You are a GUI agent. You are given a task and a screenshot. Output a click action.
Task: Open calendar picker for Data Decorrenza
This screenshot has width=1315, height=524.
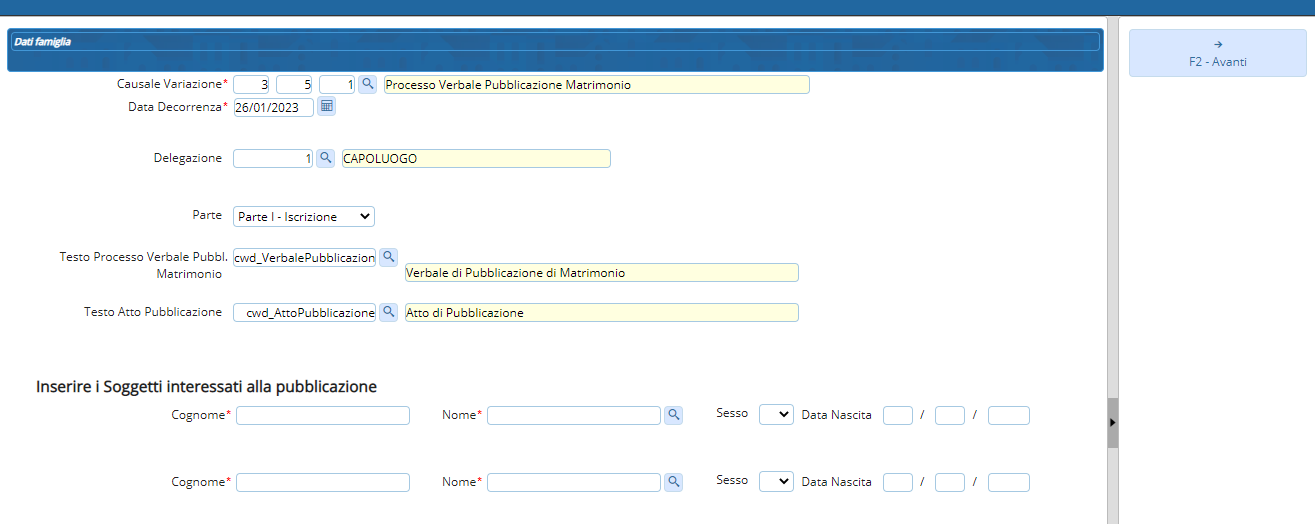coord(326,106)
